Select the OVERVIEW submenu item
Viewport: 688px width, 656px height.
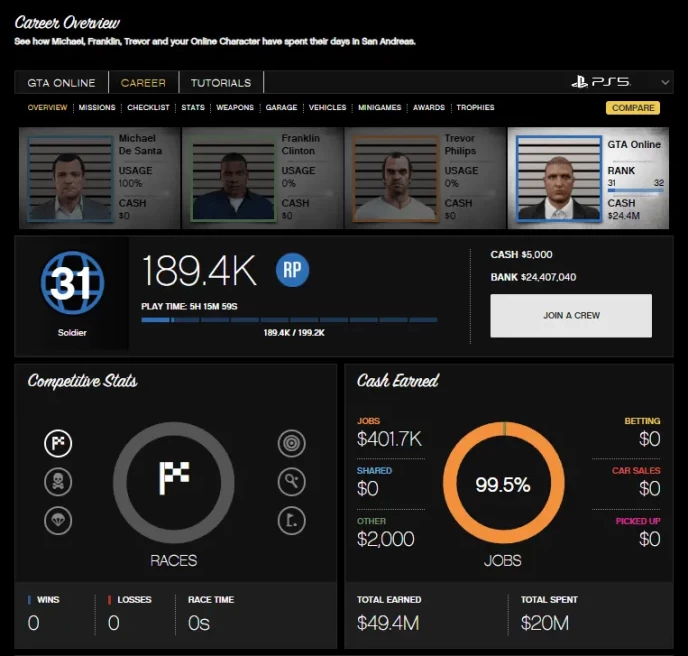pyautogui.click(x=47, y=108)
